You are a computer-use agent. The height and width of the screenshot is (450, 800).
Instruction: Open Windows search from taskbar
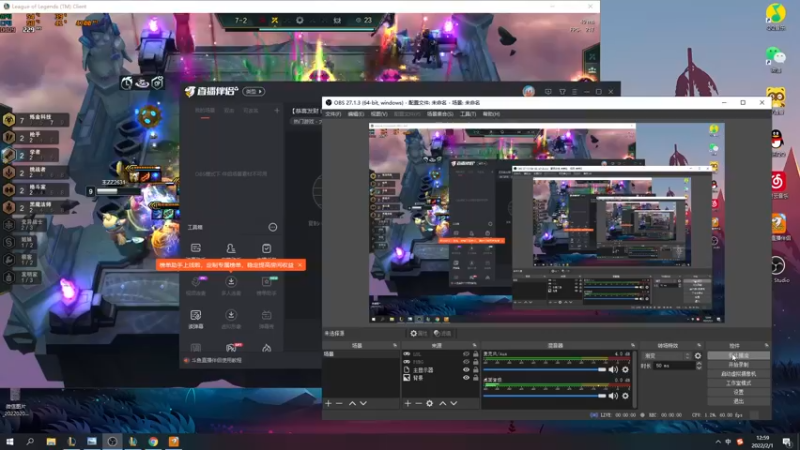click(x=30, y=441)
